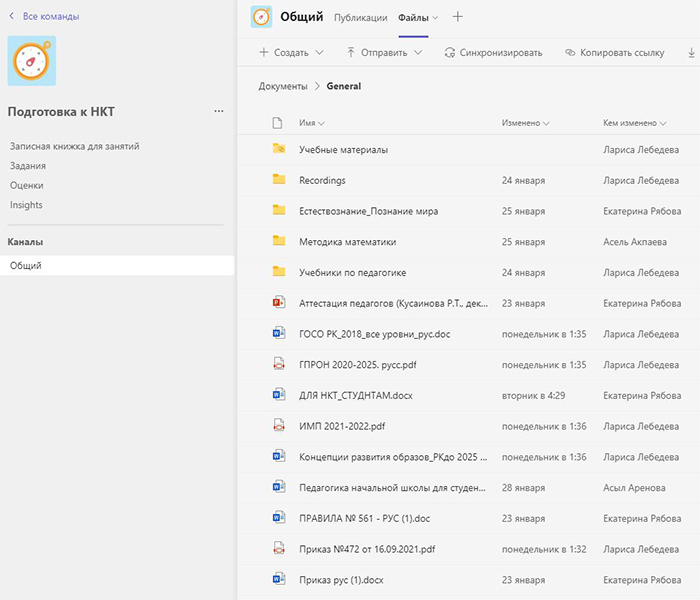Click the download arrow icon in toolbar
The width and height of the screenshot is (700, 600).
(691, 52)
